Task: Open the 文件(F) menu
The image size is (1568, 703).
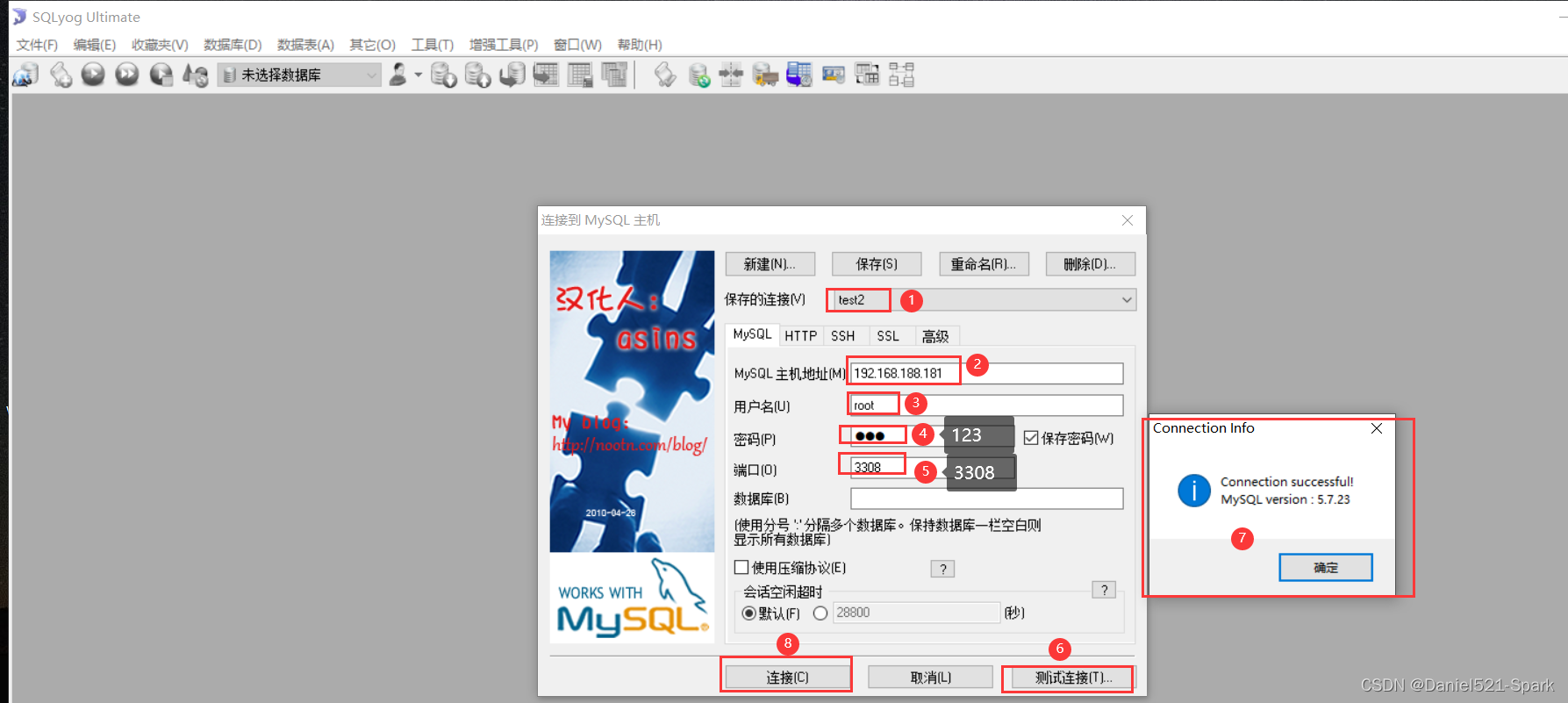Action: 37,45
